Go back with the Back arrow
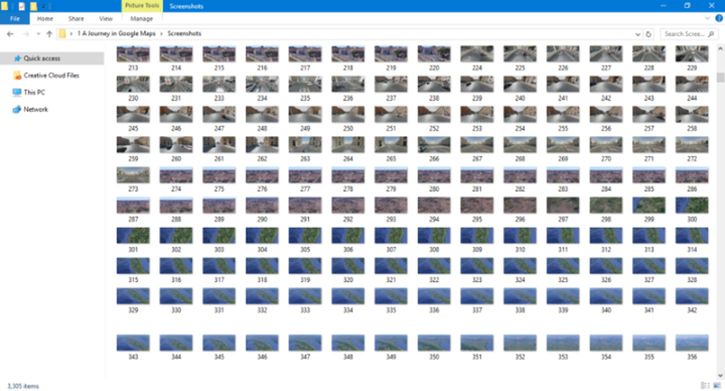Screen dimensions: 725x391 (x=10, y=34)
